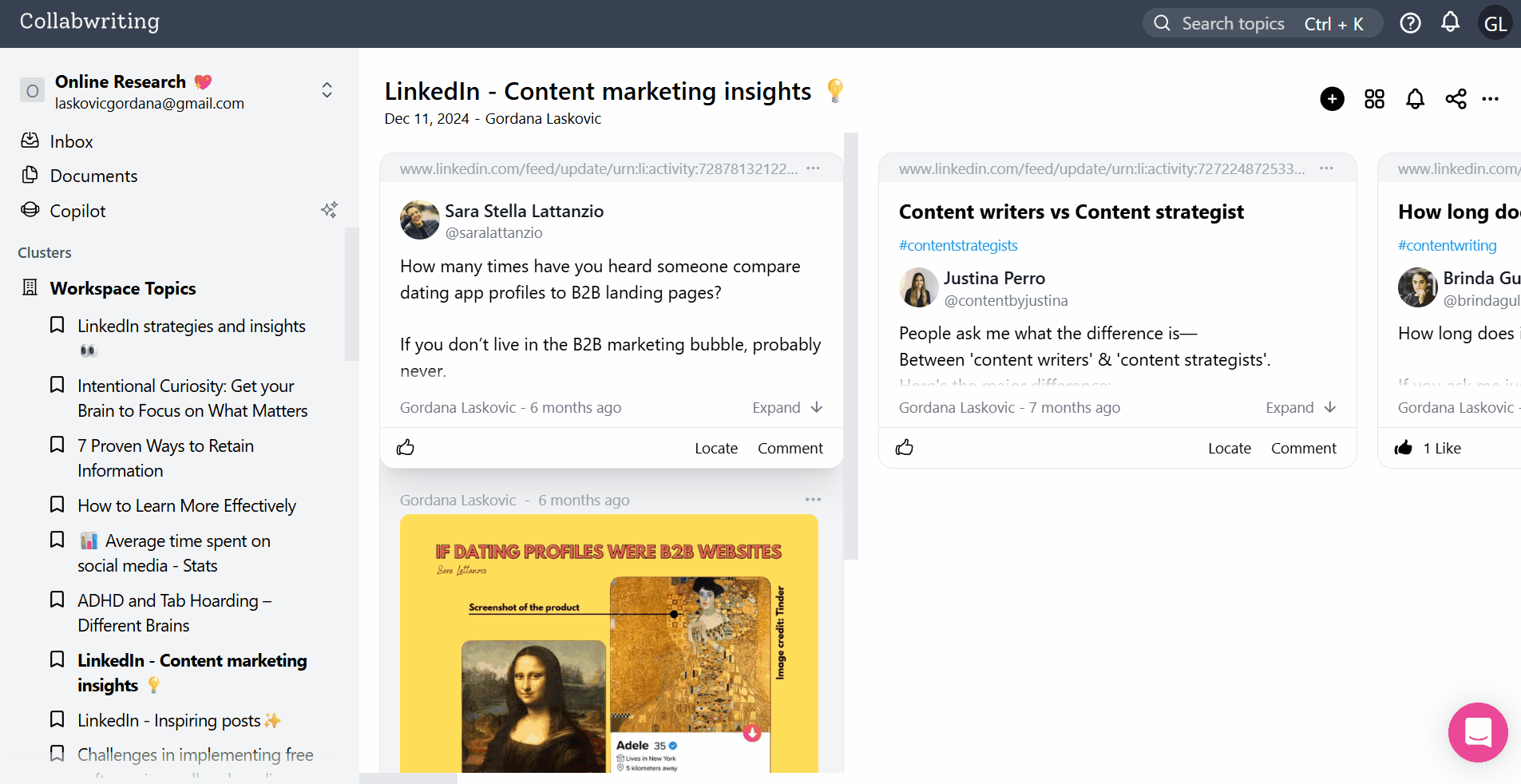Image resolution: width=1521 pixels, height=784 pixels.
Task: Expand the Sara Stella Lattanzio post
Action: click(786, 408)
